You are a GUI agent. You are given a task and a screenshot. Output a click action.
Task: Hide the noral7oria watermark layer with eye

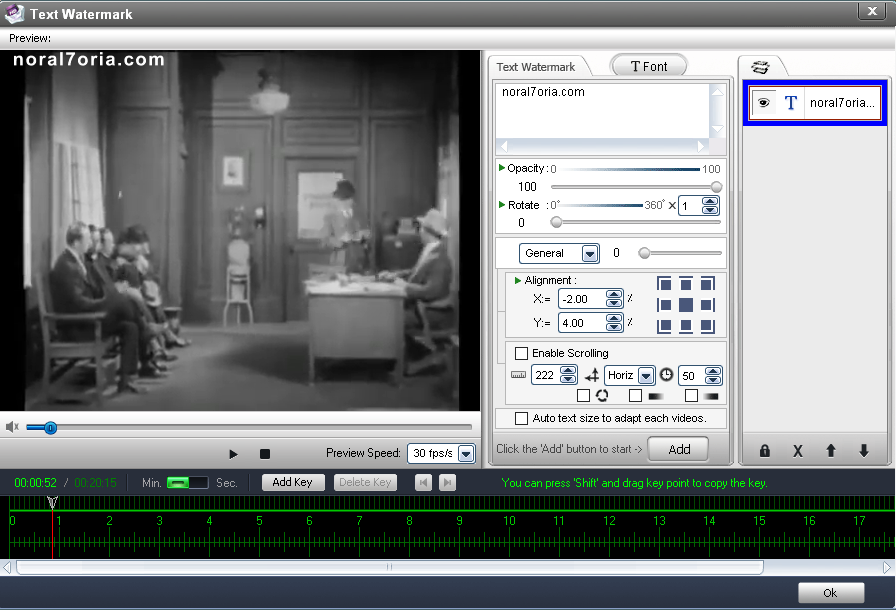[x=764, y=102]
